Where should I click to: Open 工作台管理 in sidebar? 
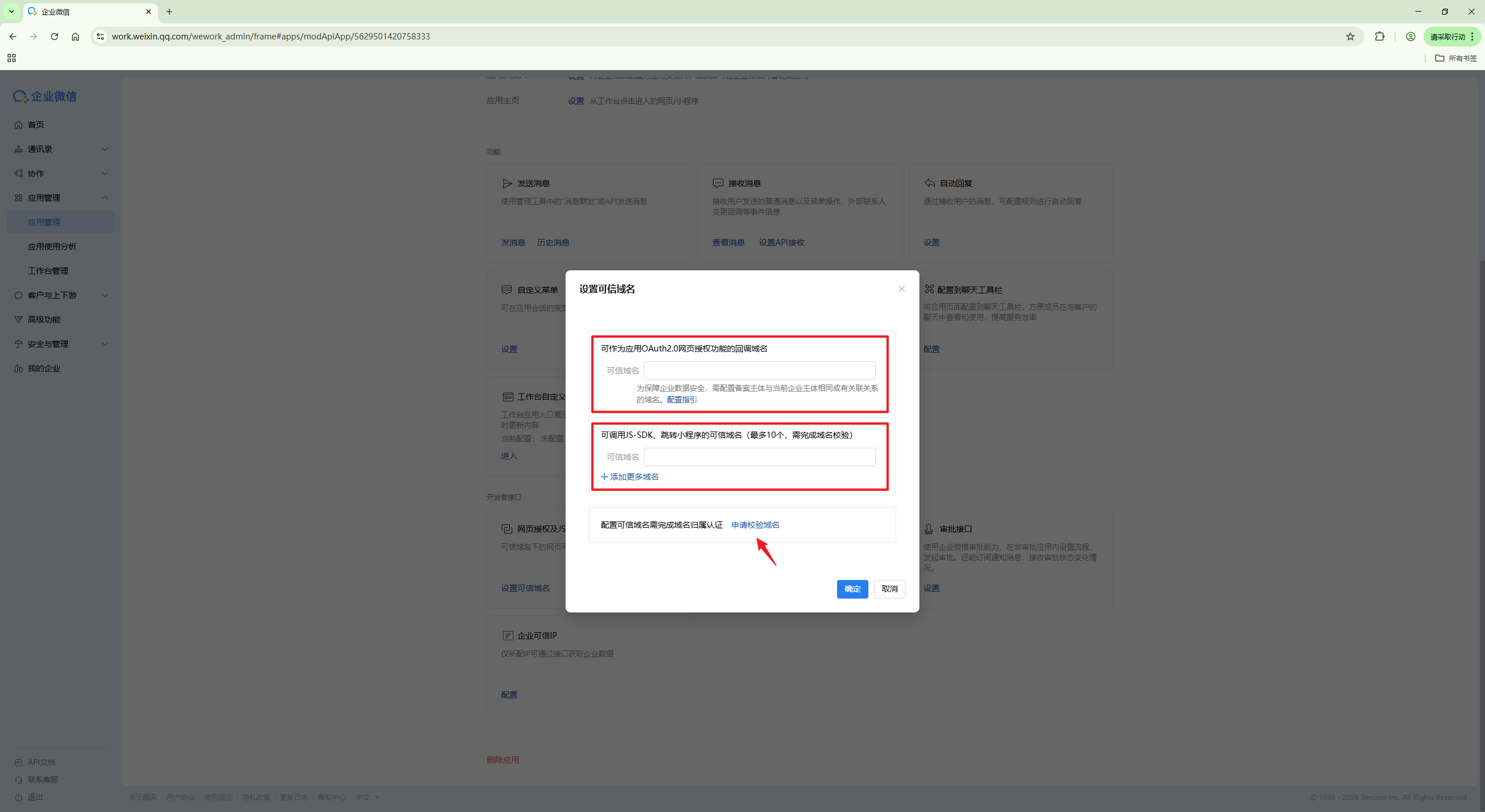(x=48, y=271)
